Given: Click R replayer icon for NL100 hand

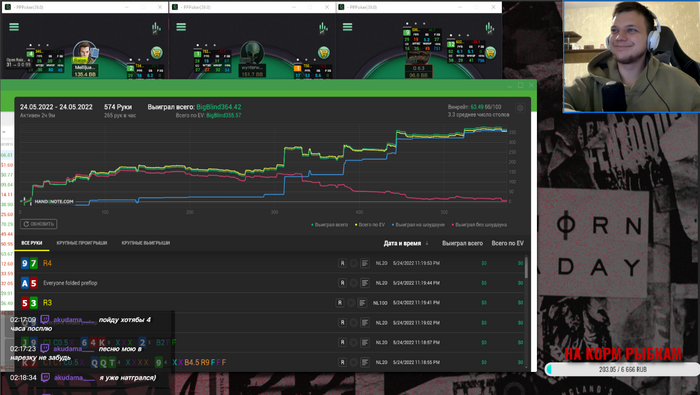Looking at the screenshot, I should click(x=340, y=303).
